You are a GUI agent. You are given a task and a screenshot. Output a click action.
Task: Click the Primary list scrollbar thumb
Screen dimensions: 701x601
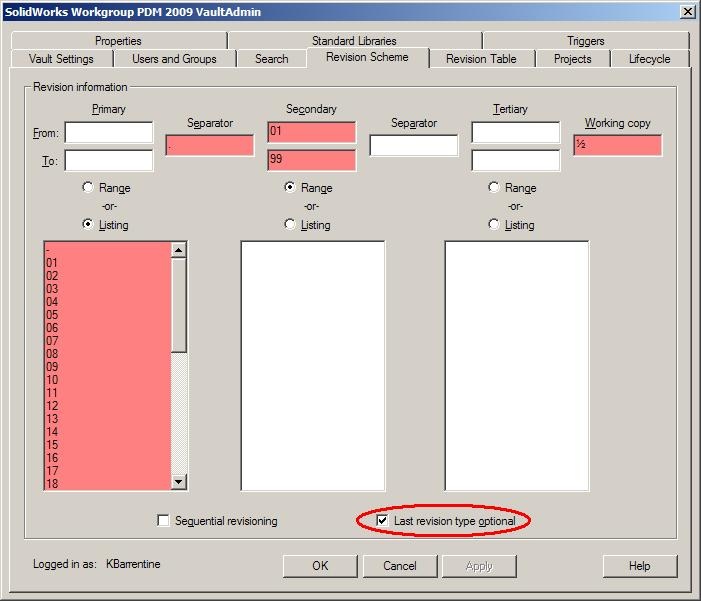(x=179, y=305)
